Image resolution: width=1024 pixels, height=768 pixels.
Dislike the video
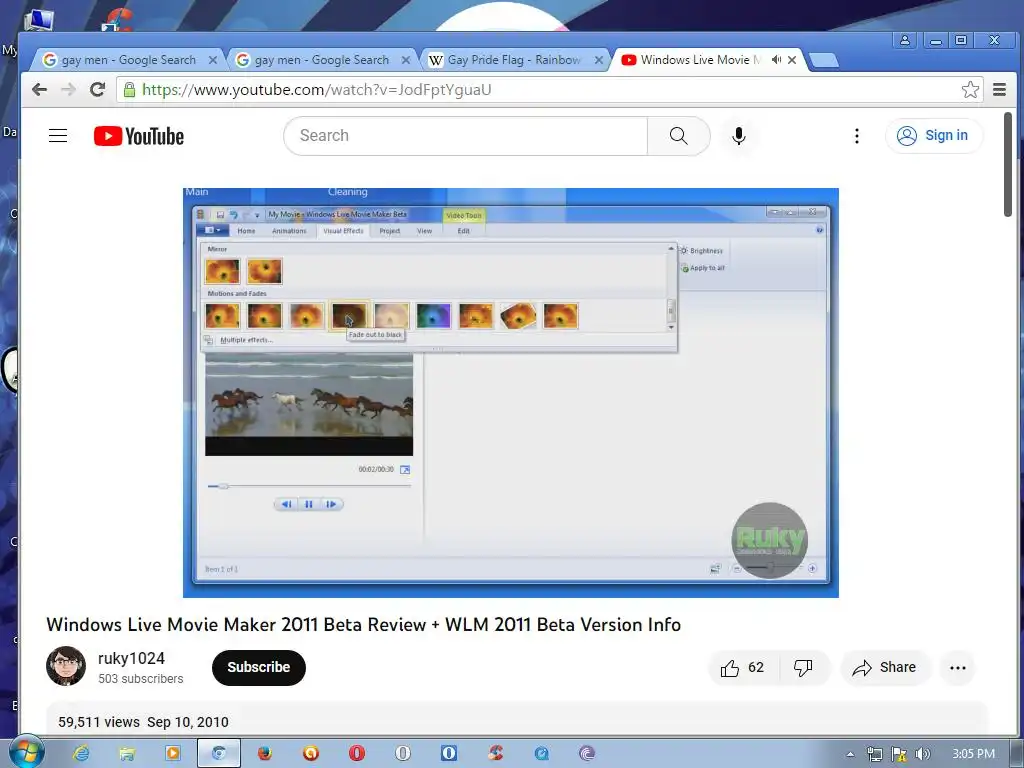click(x=803, y=667)
